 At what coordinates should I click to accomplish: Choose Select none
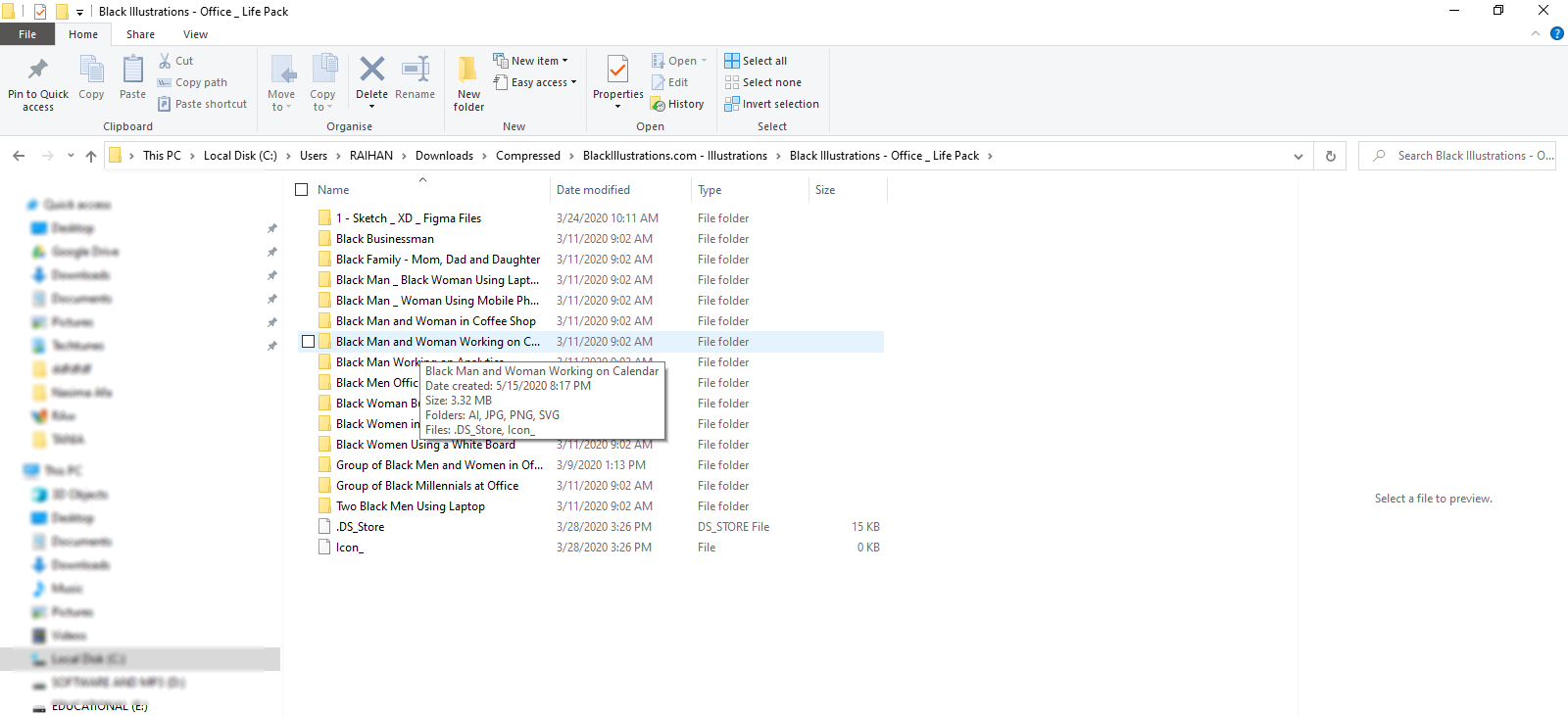[762, 82]
